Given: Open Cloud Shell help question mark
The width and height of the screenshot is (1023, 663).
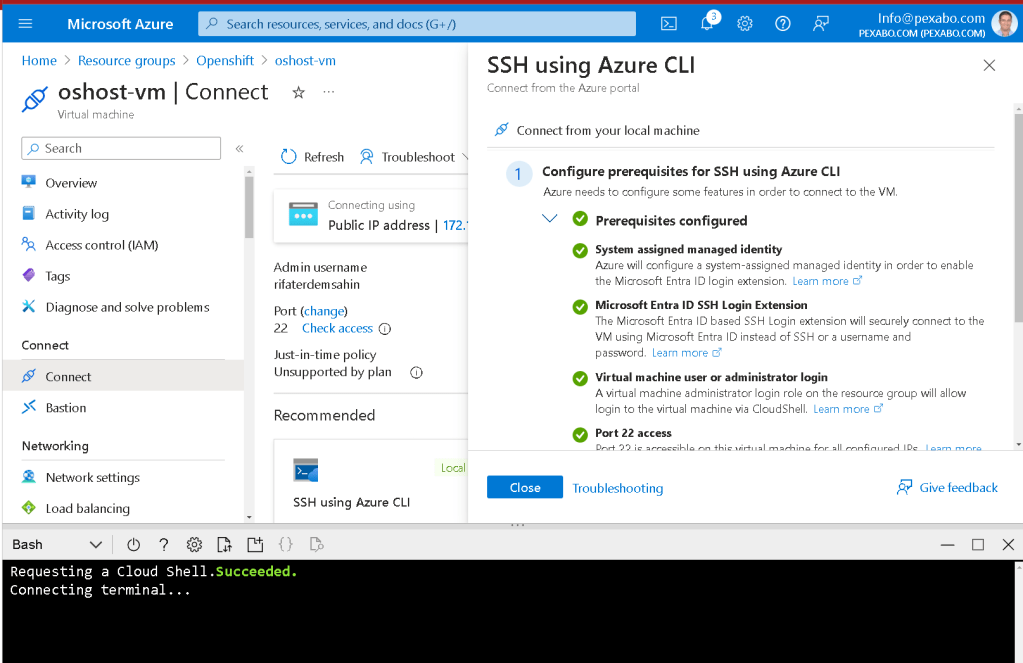Looking at the screenshot, I should click(x=164, y=544).
